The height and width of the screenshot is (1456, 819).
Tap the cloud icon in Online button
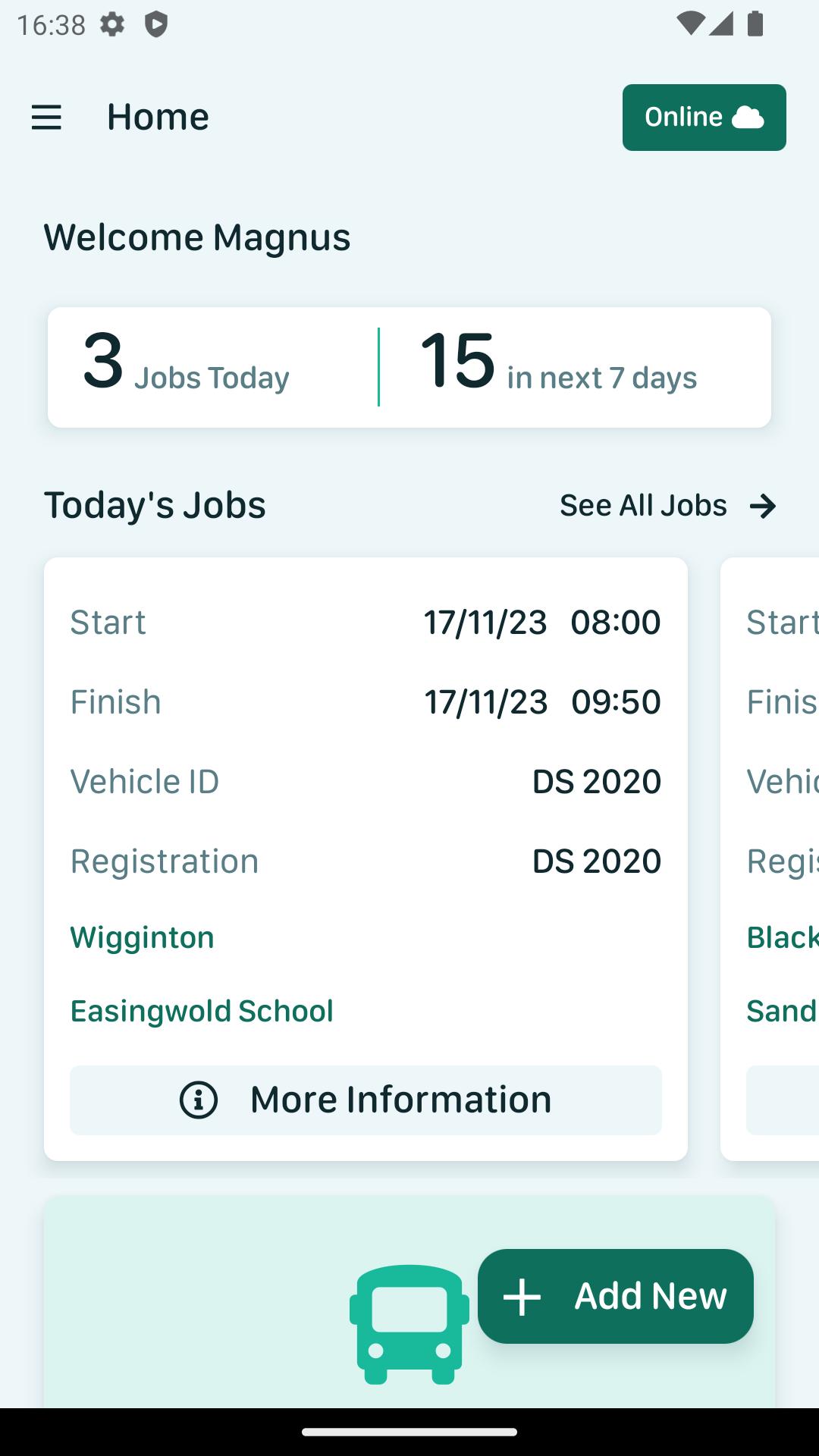point(748,118)
